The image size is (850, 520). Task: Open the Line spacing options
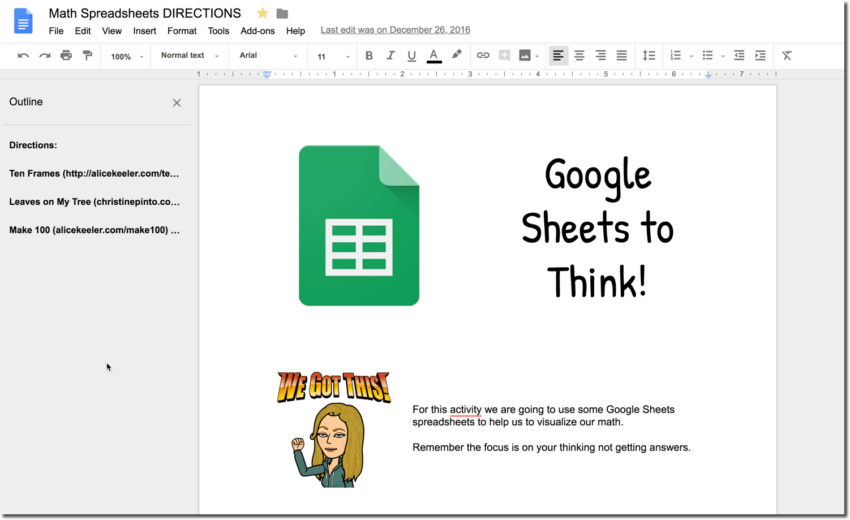pos(649,55)
